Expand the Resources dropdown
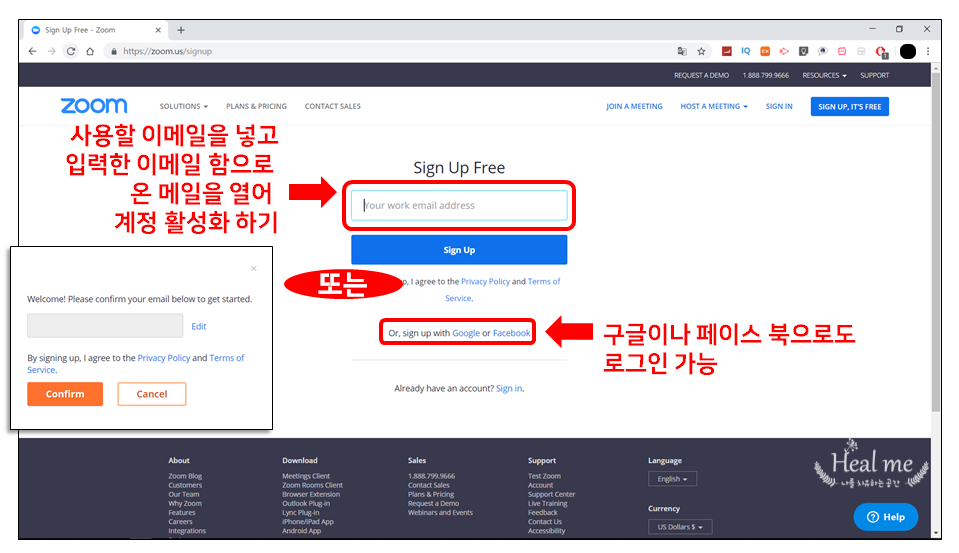 (x=824, y=75)
